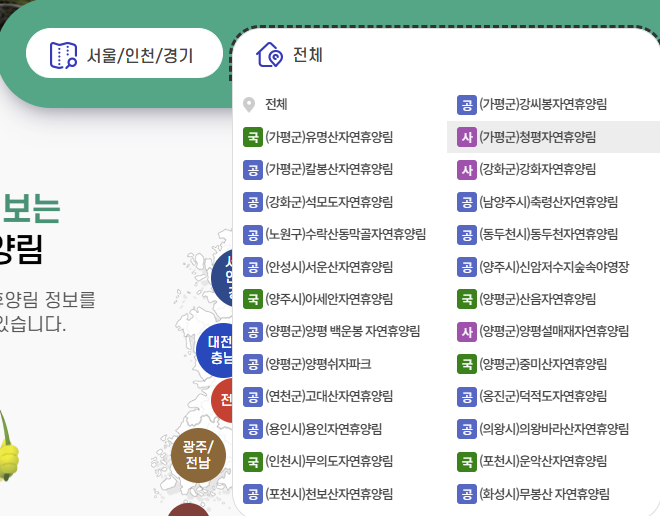Click 국 badge of 산음자연휴양림
This screenshot has width=660, height=516.
[x=467, y=299]
